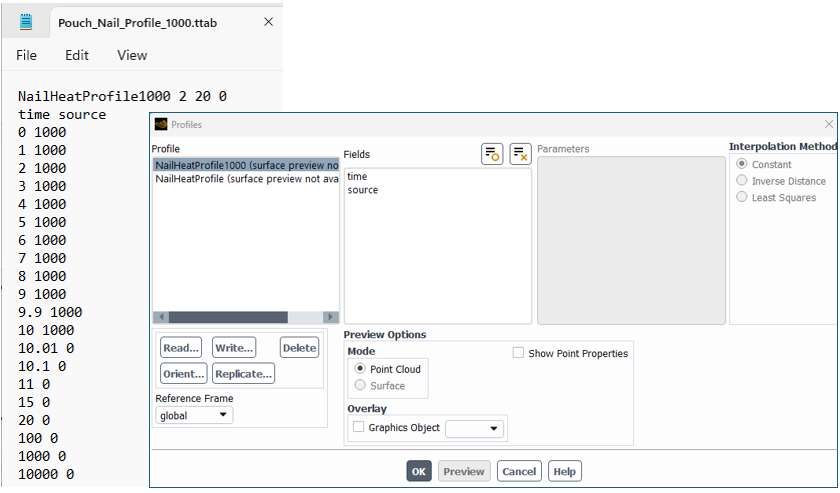840x493 pixels.
Task: Click the '10.01 0' line in Notepad
Action: (x=46, y=348)
